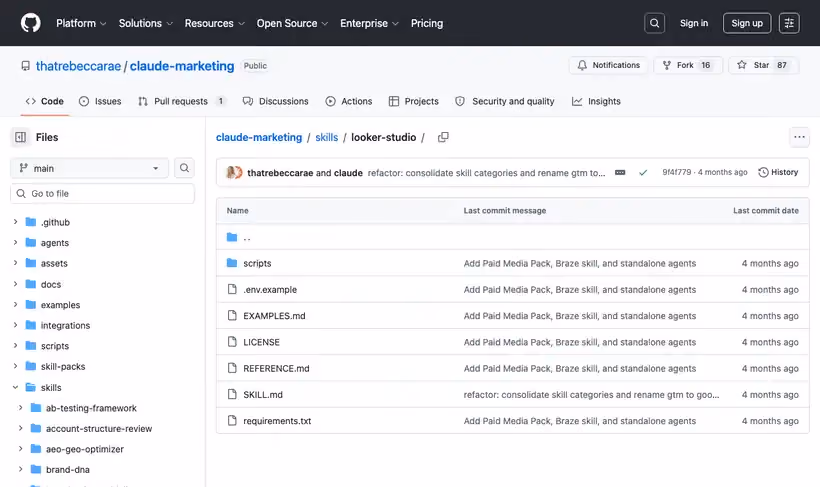This screenshot has height=487, width=820.
Task: Open commit hash 9f4f779
Action: pyautogui.click(x=676, y=172)
